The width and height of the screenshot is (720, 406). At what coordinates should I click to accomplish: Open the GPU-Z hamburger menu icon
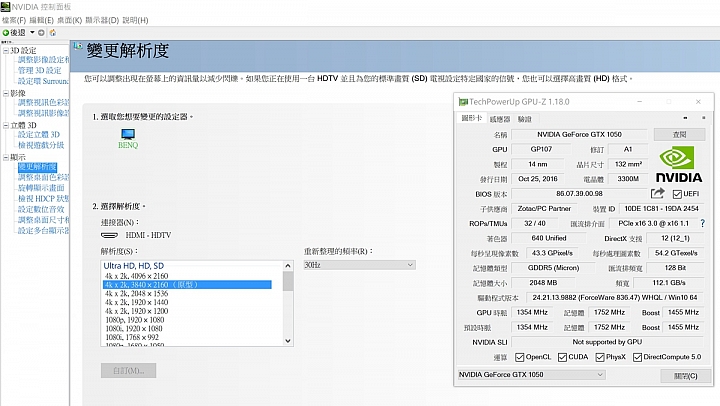coord(703,118)
